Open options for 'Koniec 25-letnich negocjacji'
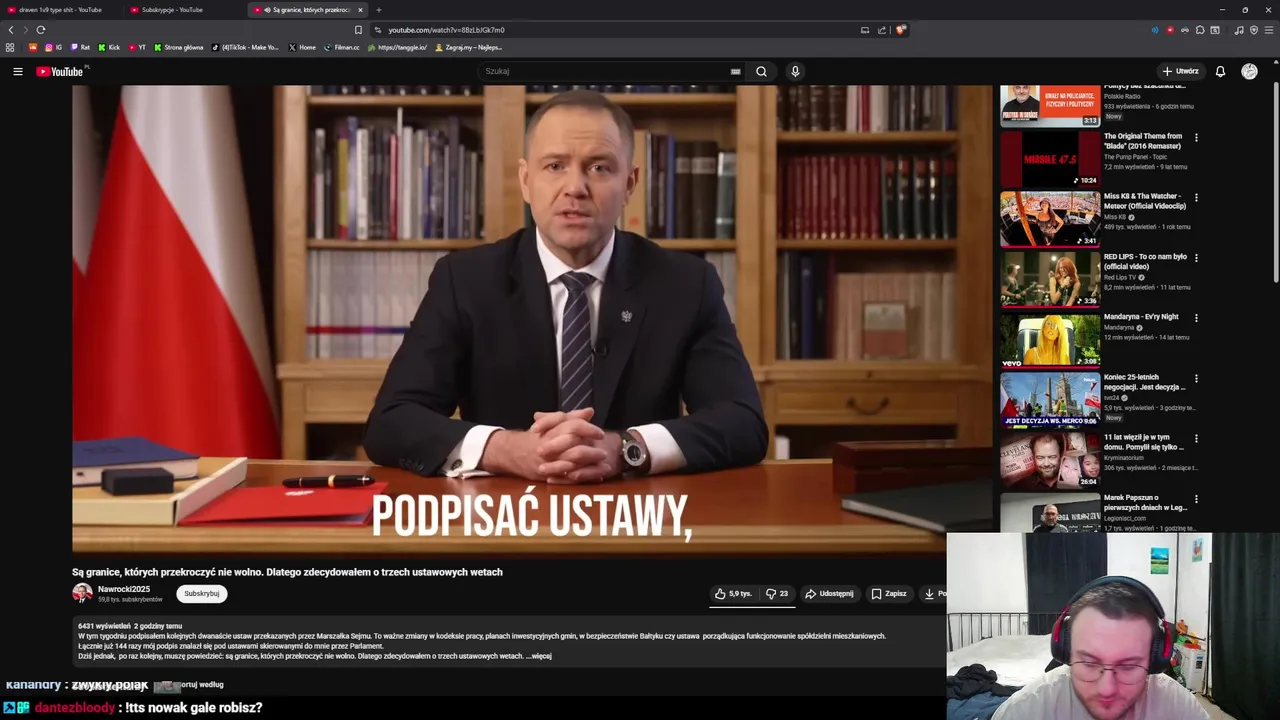Image resolution: width=1280 pixels, height=720 pixels. pyautogui.click(x=1196, y=379)
